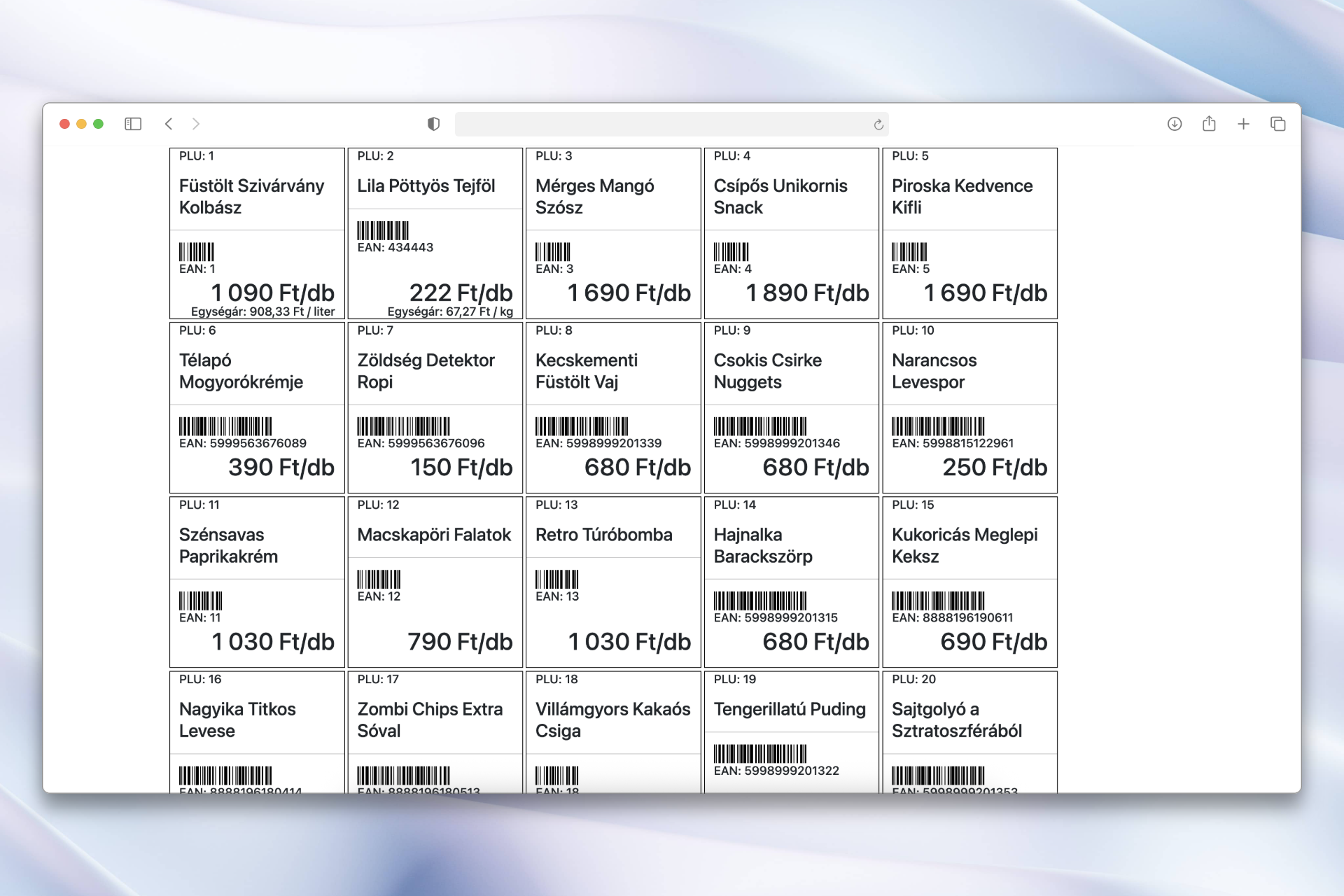Click the PLU: 1 label text
This screenshot has height=896, width=1344.
[197, 156]
